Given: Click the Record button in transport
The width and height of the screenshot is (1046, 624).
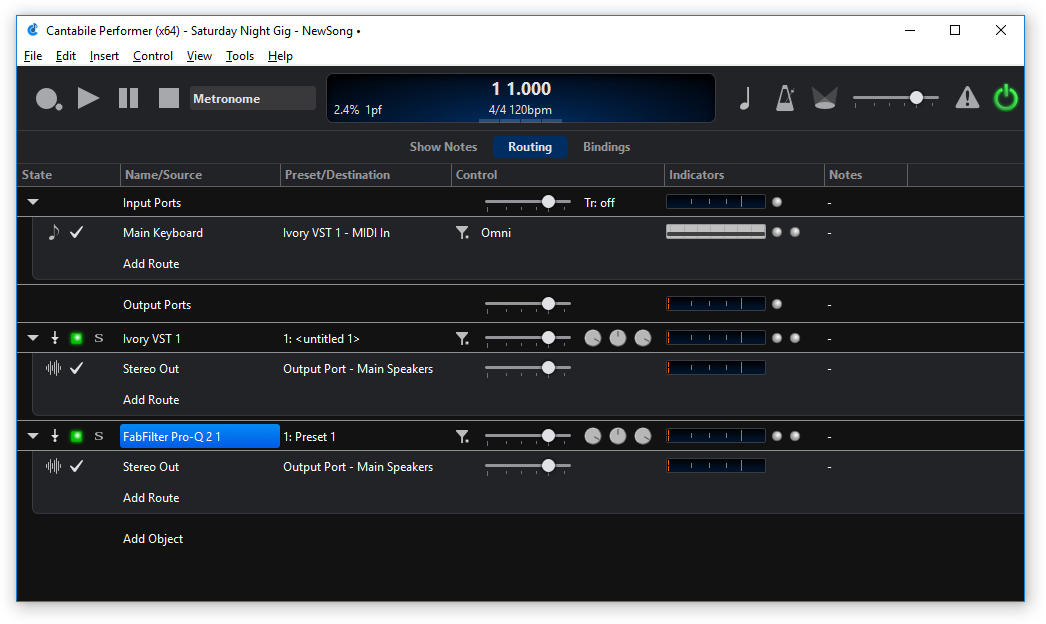Looking at the screenshot, I should pos(48,99).
